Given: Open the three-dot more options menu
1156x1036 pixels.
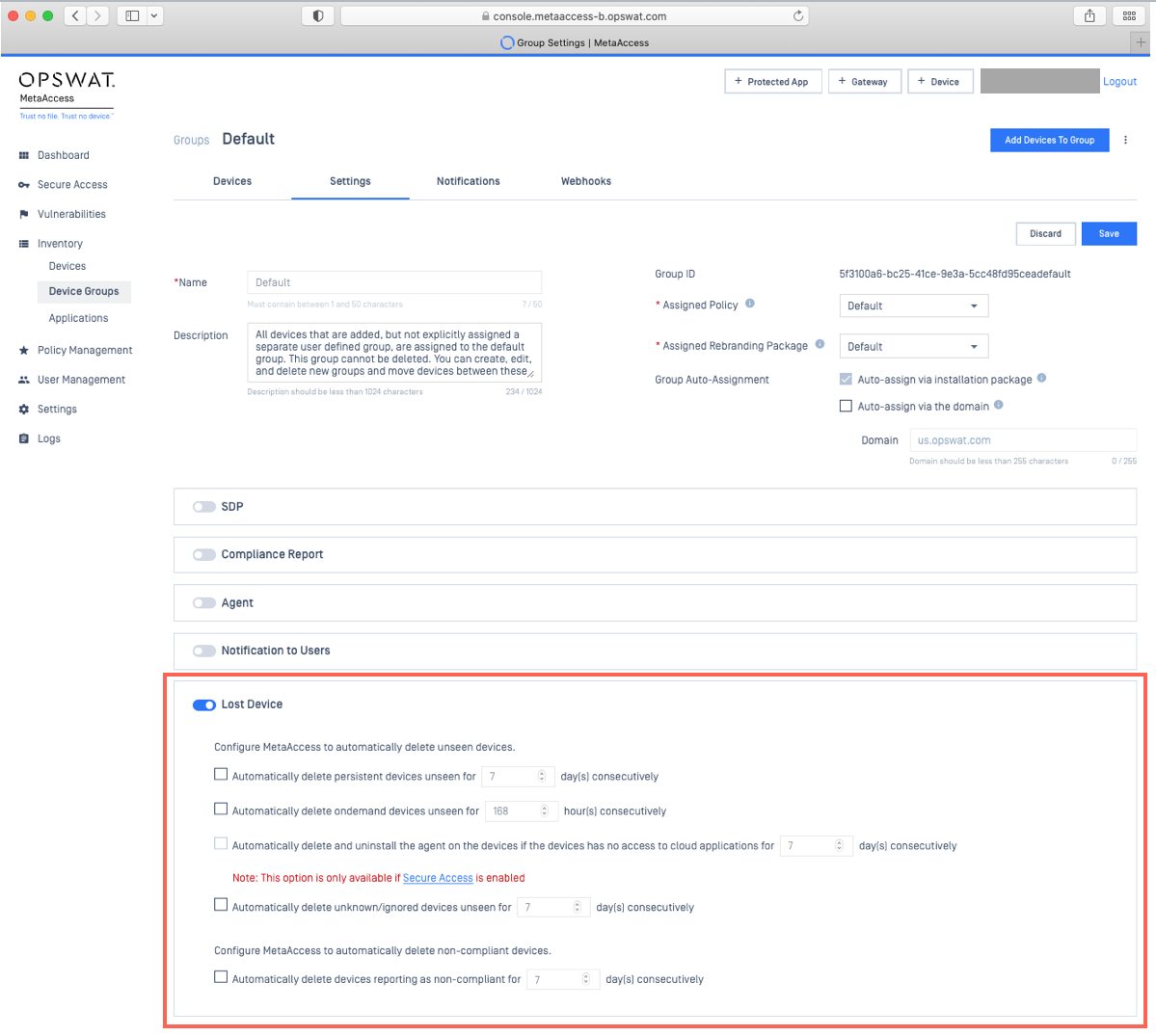Looking at the screenshot, I should 1125,140.
